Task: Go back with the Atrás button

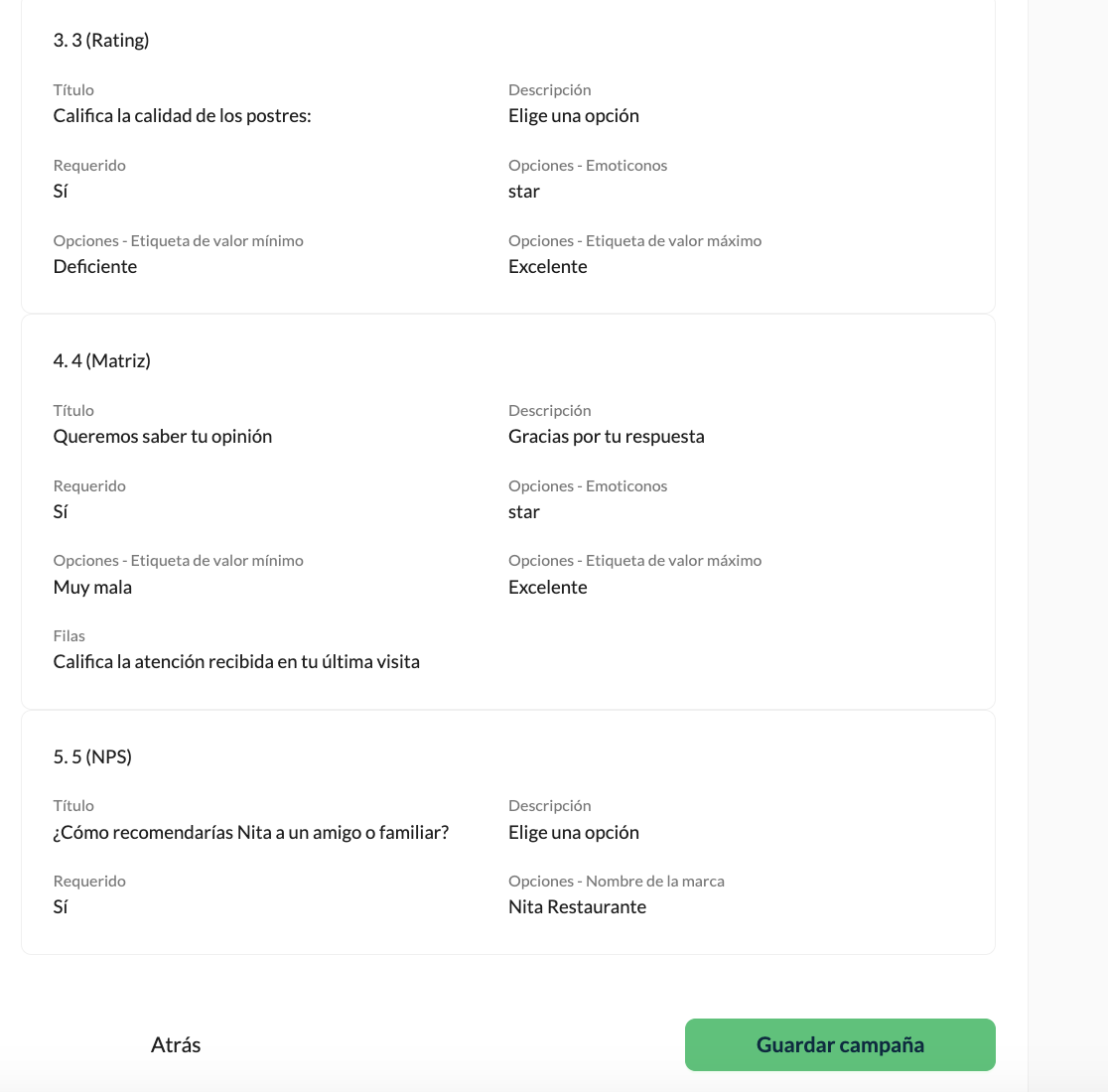Action: [176, 1044]
